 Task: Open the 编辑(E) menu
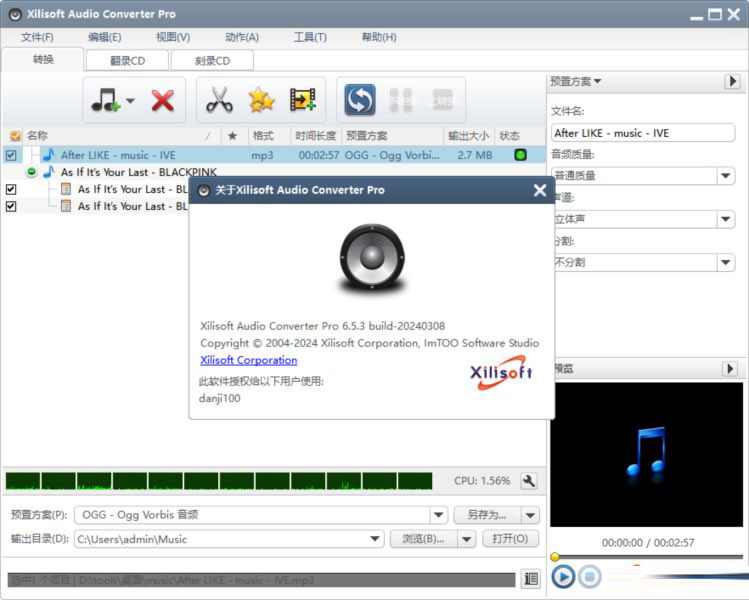coord(105,37)
